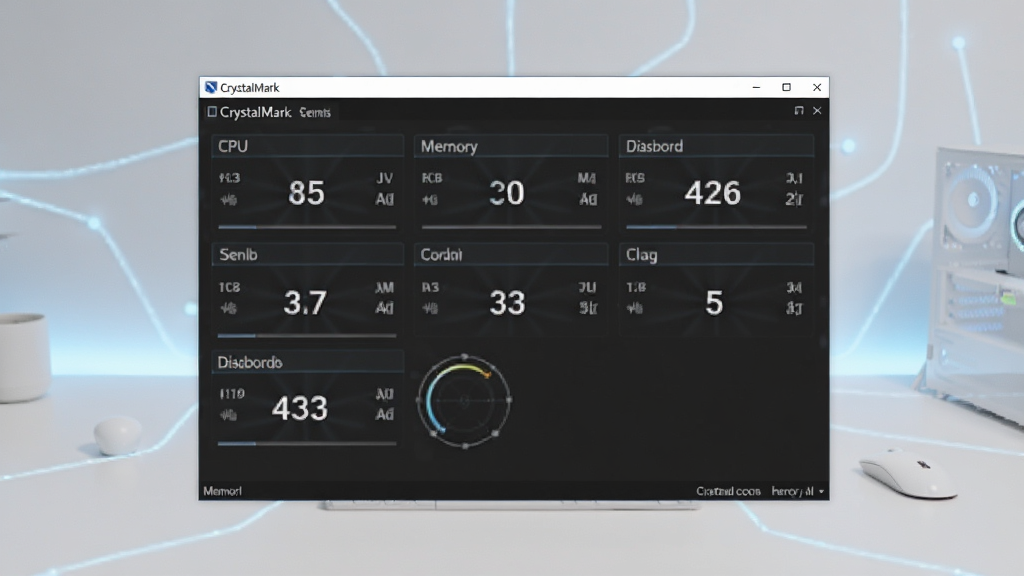Click the score value 433
The image size is (1024, 576).
(x=300, y=409)
